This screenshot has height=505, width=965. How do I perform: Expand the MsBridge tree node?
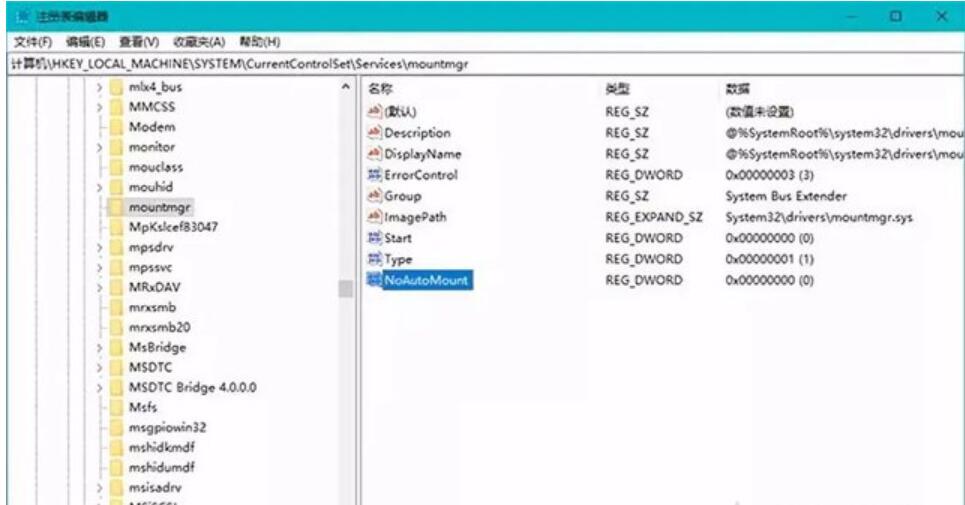click(x=99, y=348)
